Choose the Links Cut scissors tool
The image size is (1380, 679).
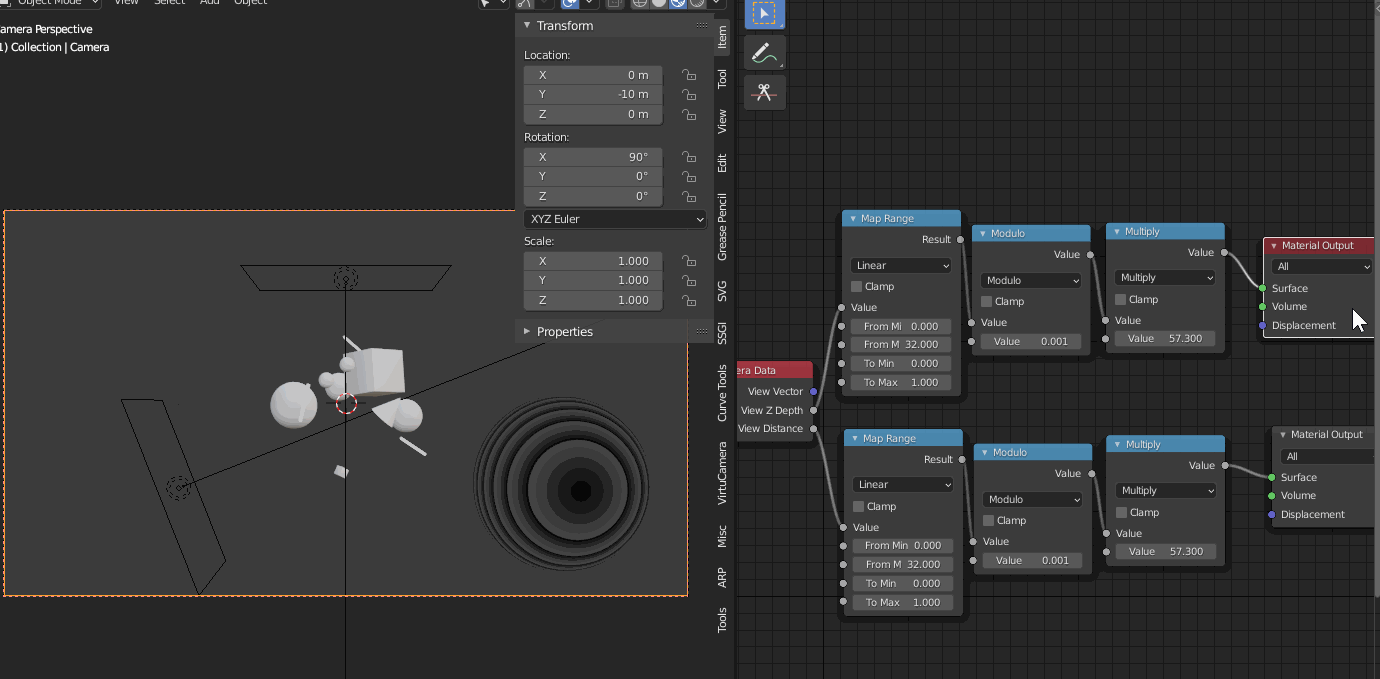tap(764, 93)
